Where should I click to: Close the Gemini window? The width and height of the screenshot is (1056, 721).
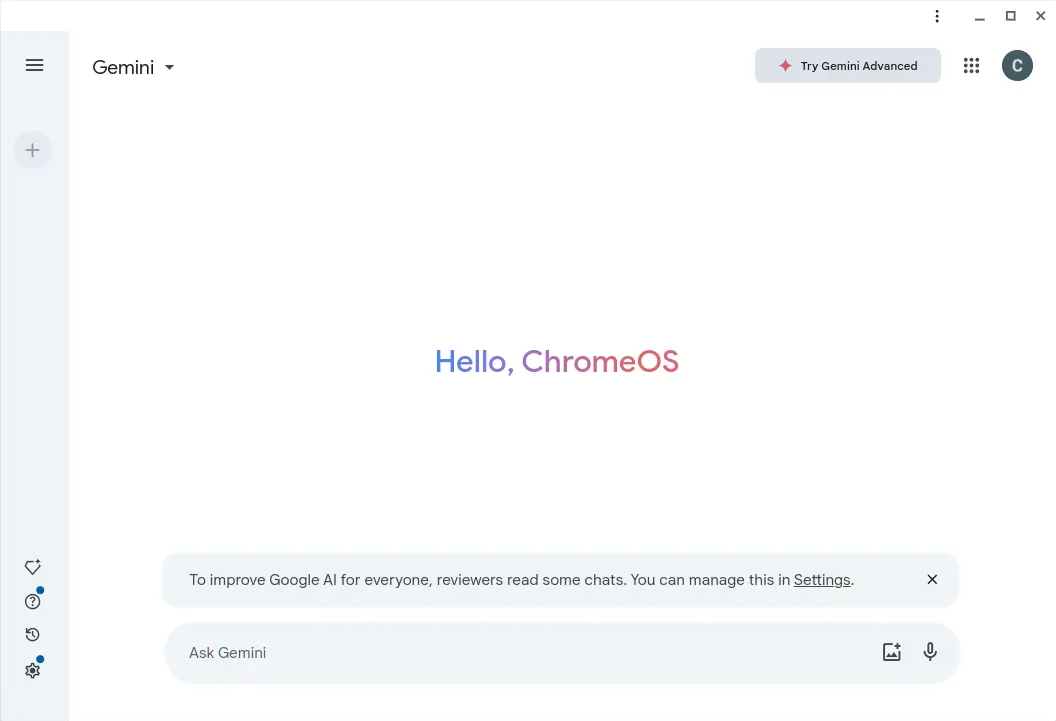coord(1040,16)
